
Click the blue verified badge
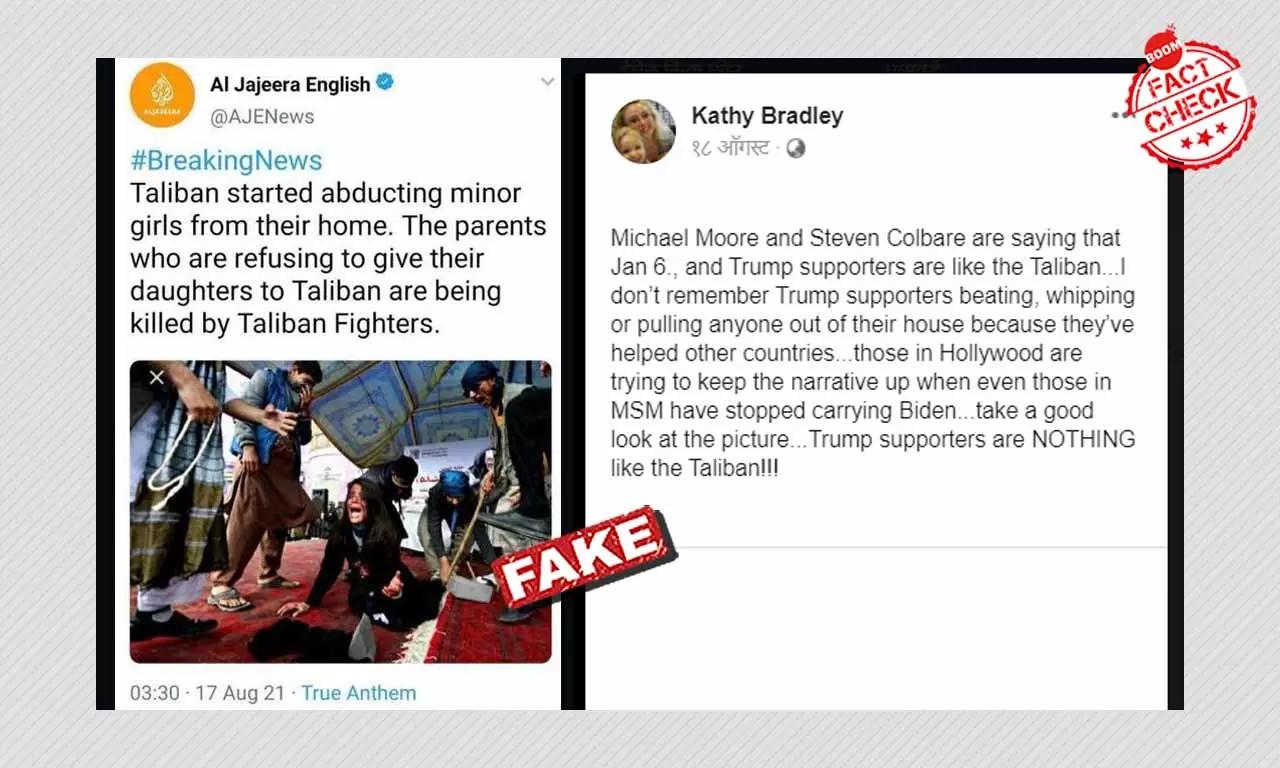pyautogui.click(x=384, y=82)
